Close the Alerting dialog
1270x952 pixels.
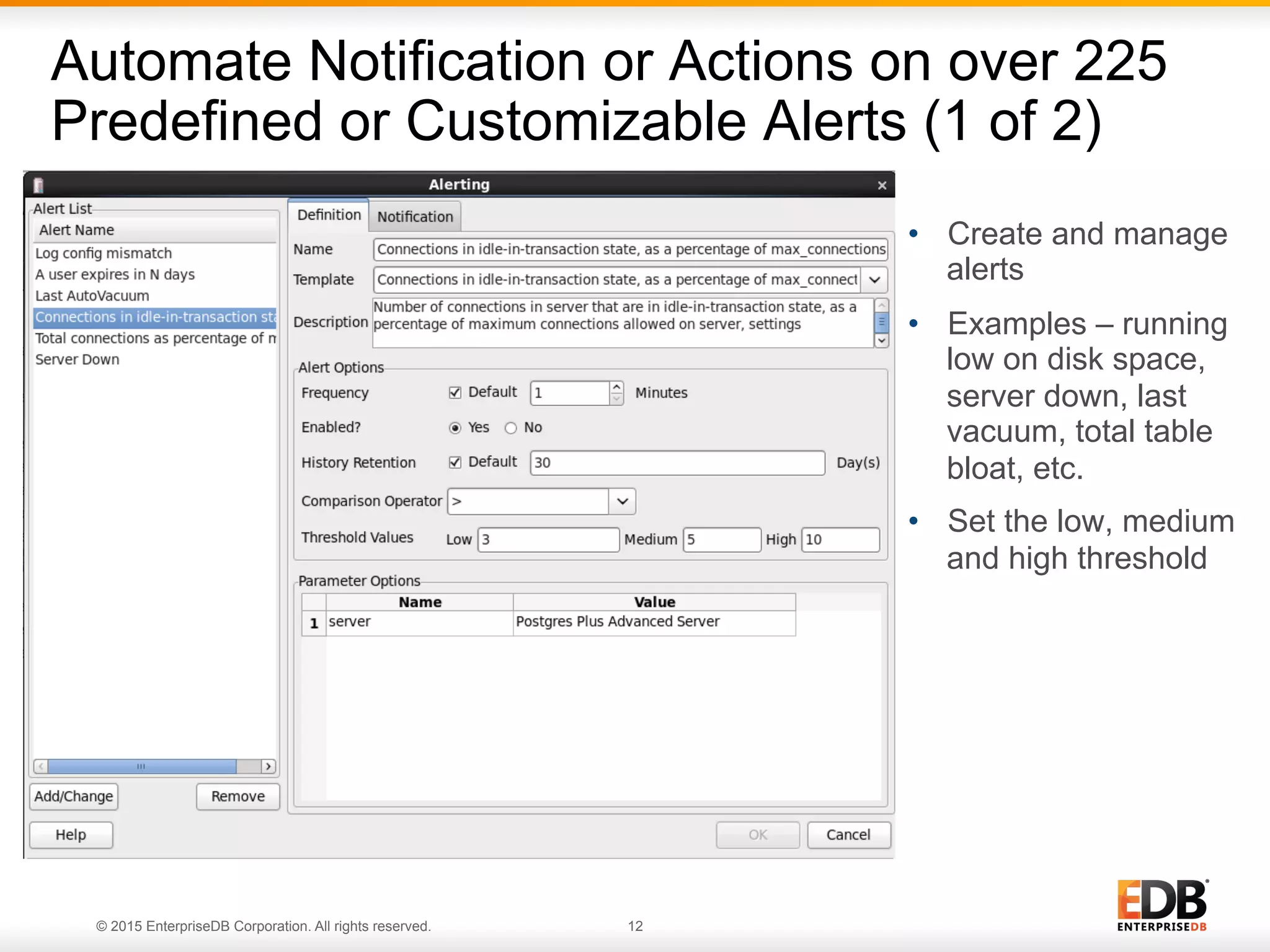(882, 185)
